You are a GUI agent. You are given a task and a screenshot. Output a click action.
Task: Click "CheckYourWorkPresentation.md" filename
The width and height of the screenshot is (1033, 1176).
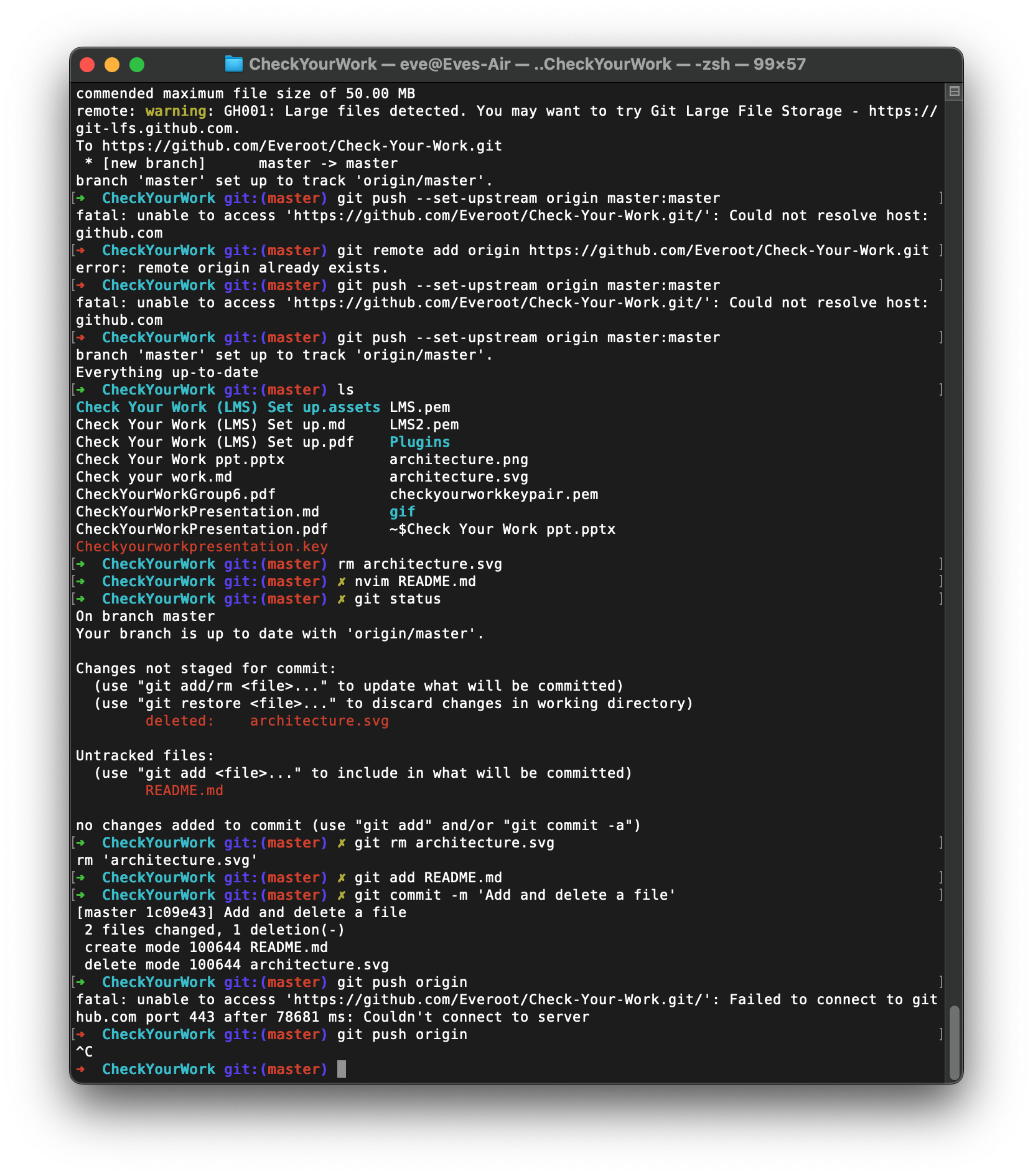click(197, 511)
